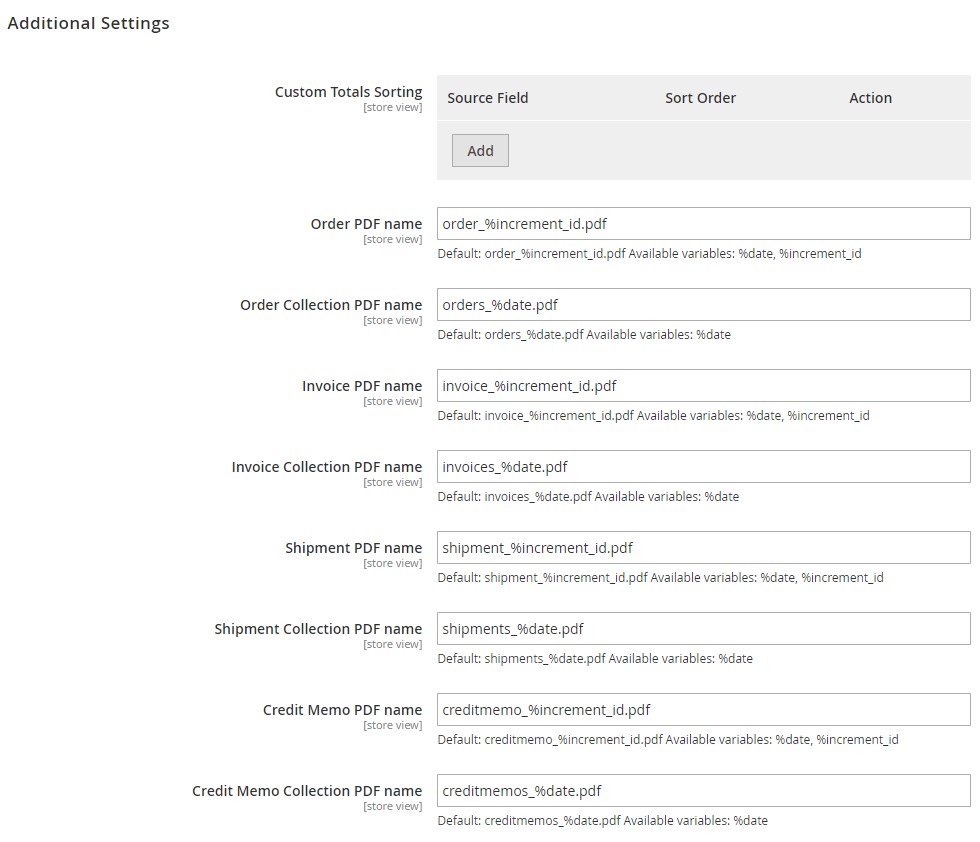Screen dimensions: 980x842
Task: Select the Credit Memo Collection PDF name box
Action: coord(703,791)
